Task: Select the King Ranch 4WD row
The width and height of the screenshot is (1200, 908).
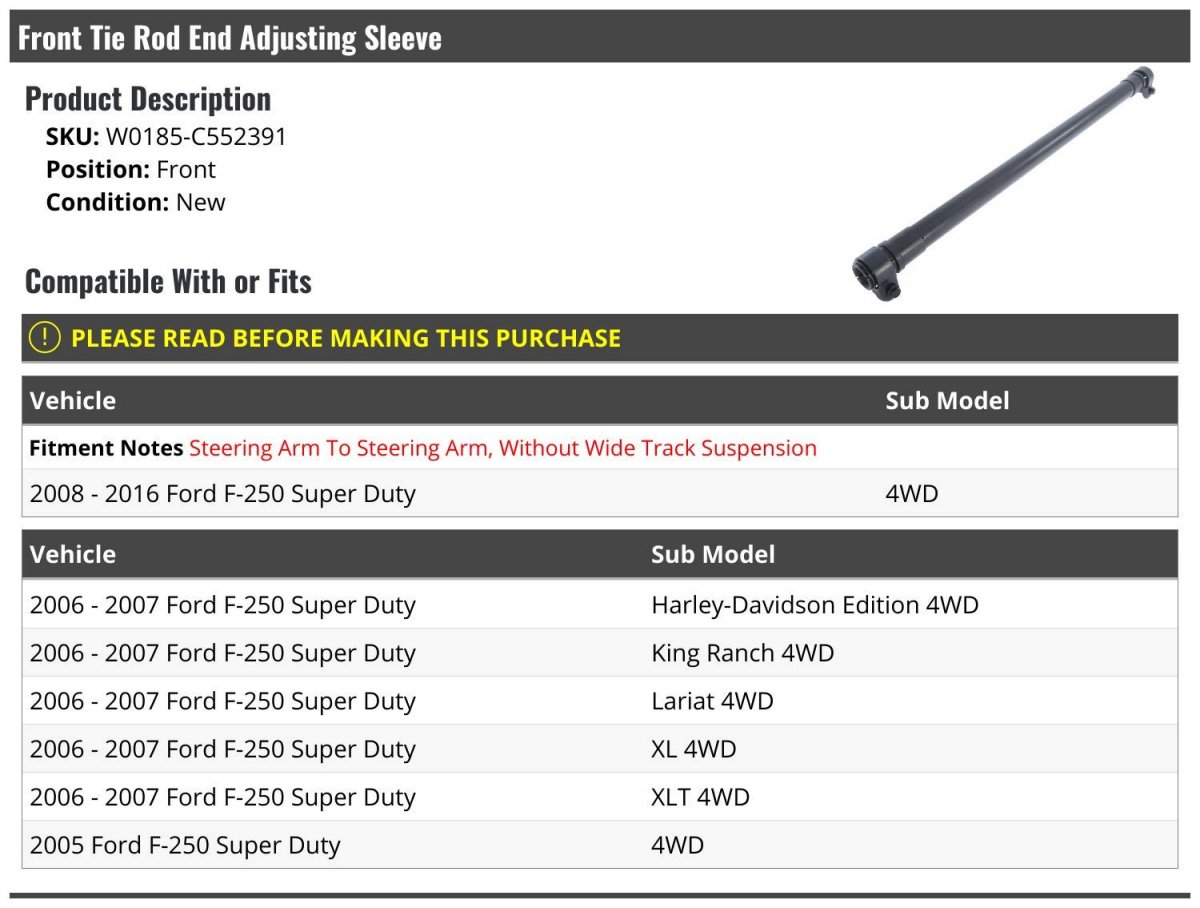Action: coord(742,653)
